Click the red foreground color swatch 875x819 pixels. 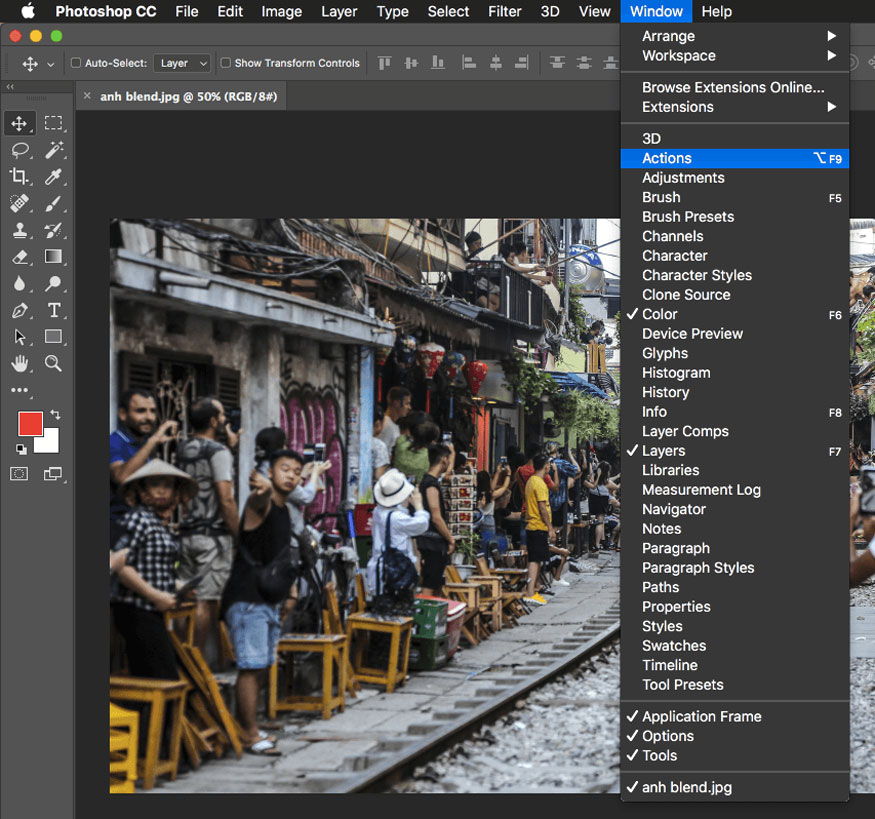(x=29, y=423)
